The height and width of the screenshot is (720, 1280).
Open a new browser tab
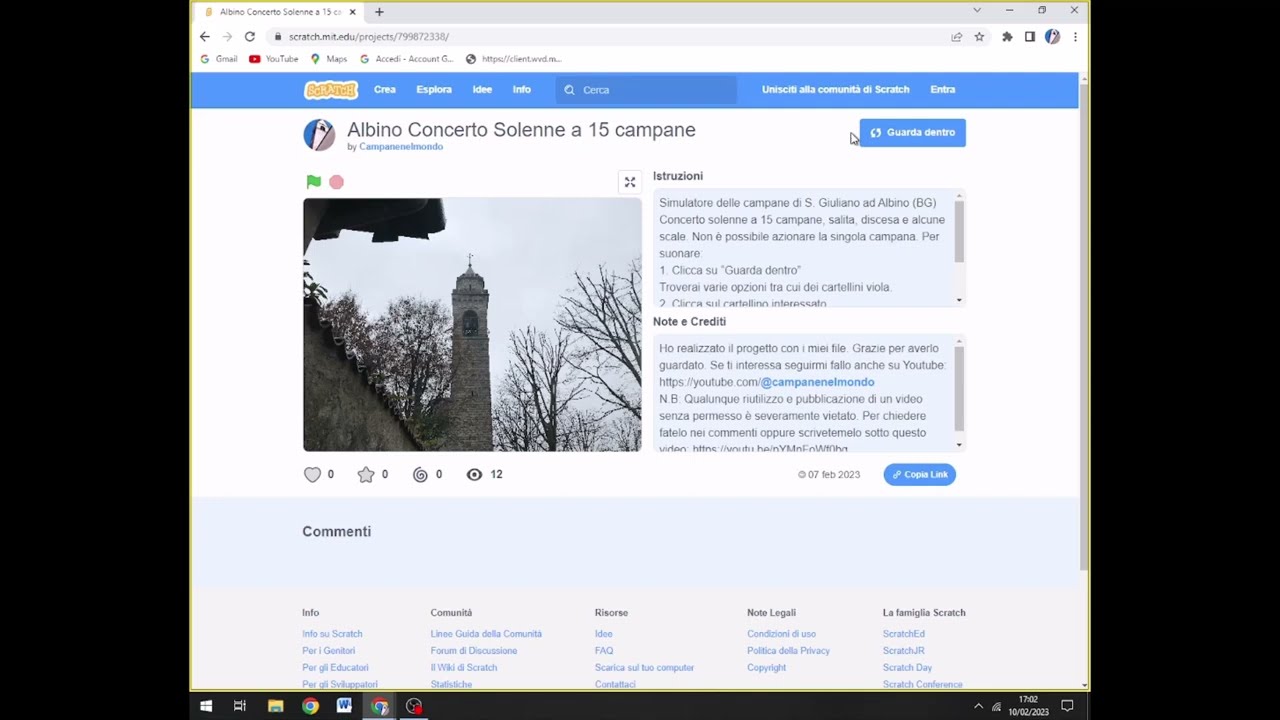tap(379, 12)
